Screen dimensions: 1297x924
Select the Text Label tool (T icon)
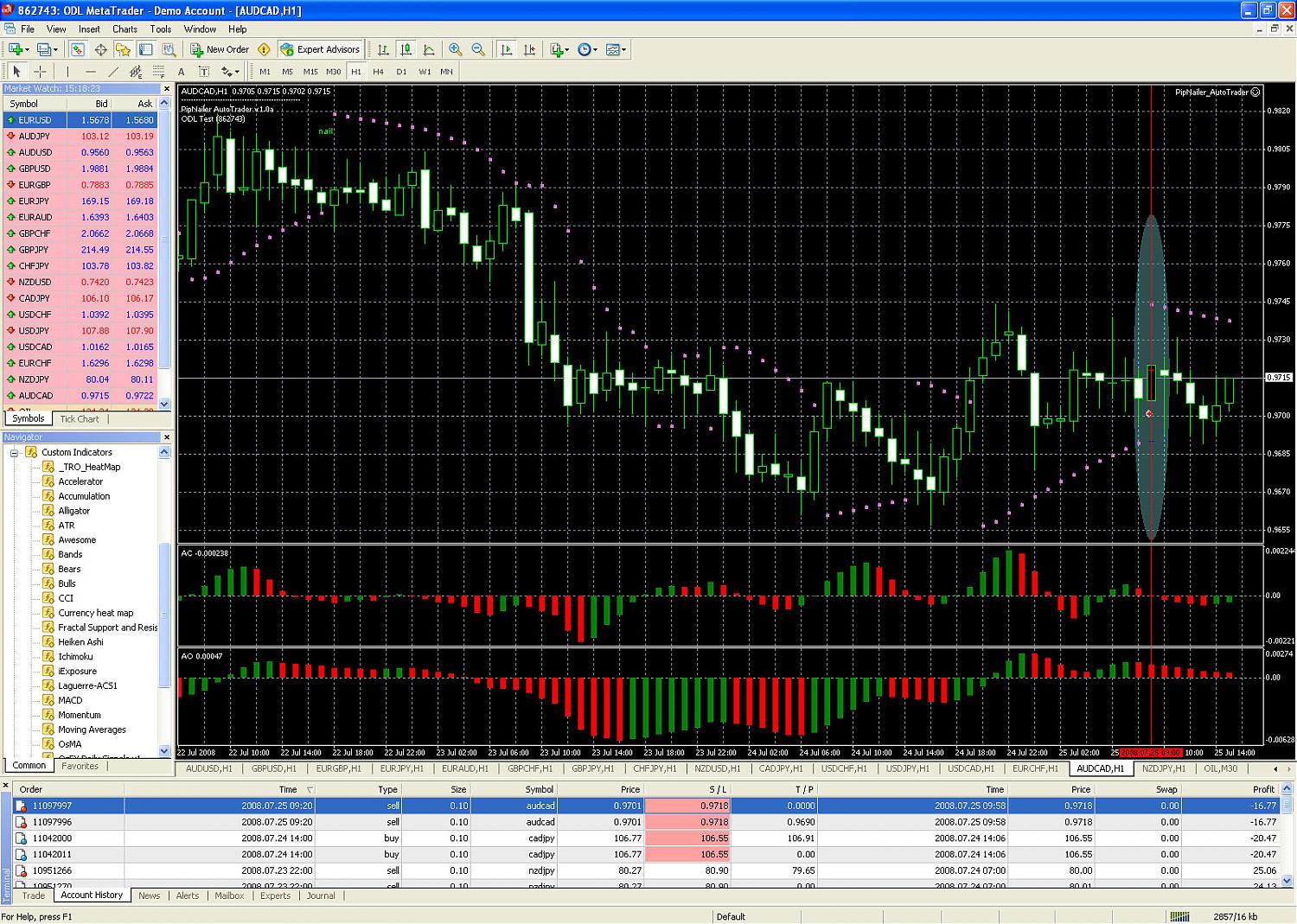tap(204, 71)
